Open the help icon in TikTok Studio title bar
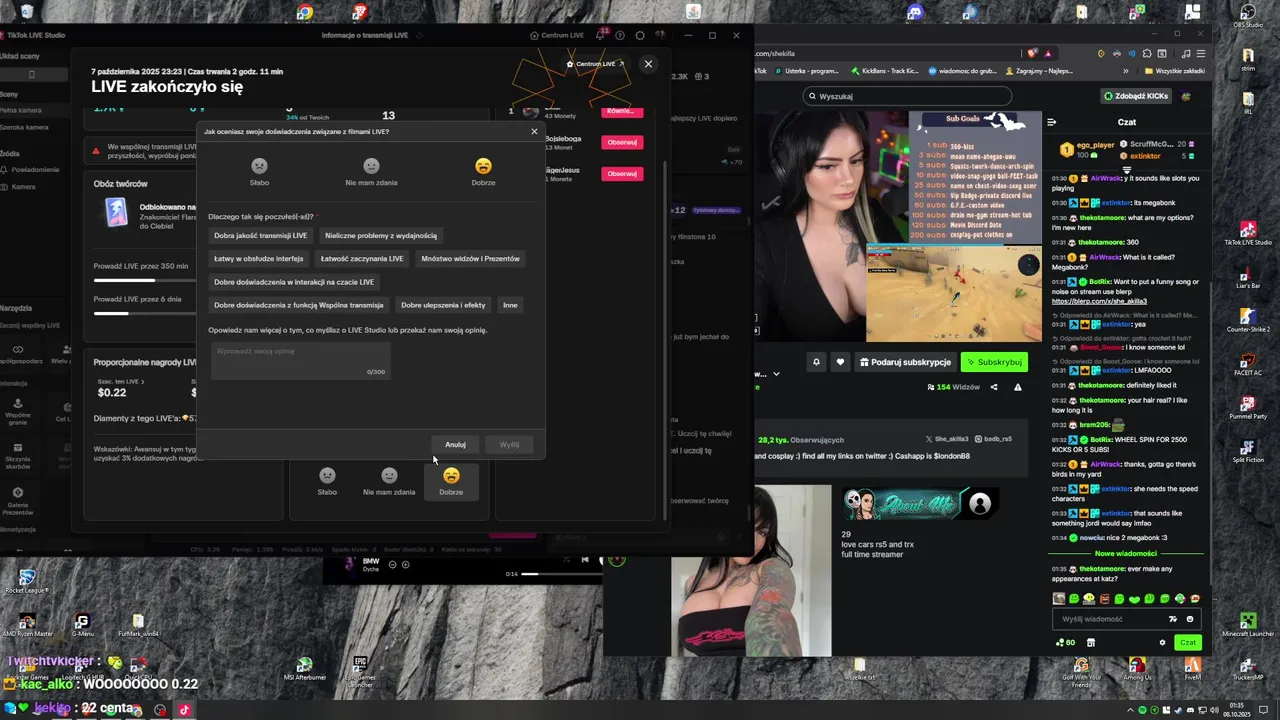Viewport: 1280px width, 720px height. [620, 35]
